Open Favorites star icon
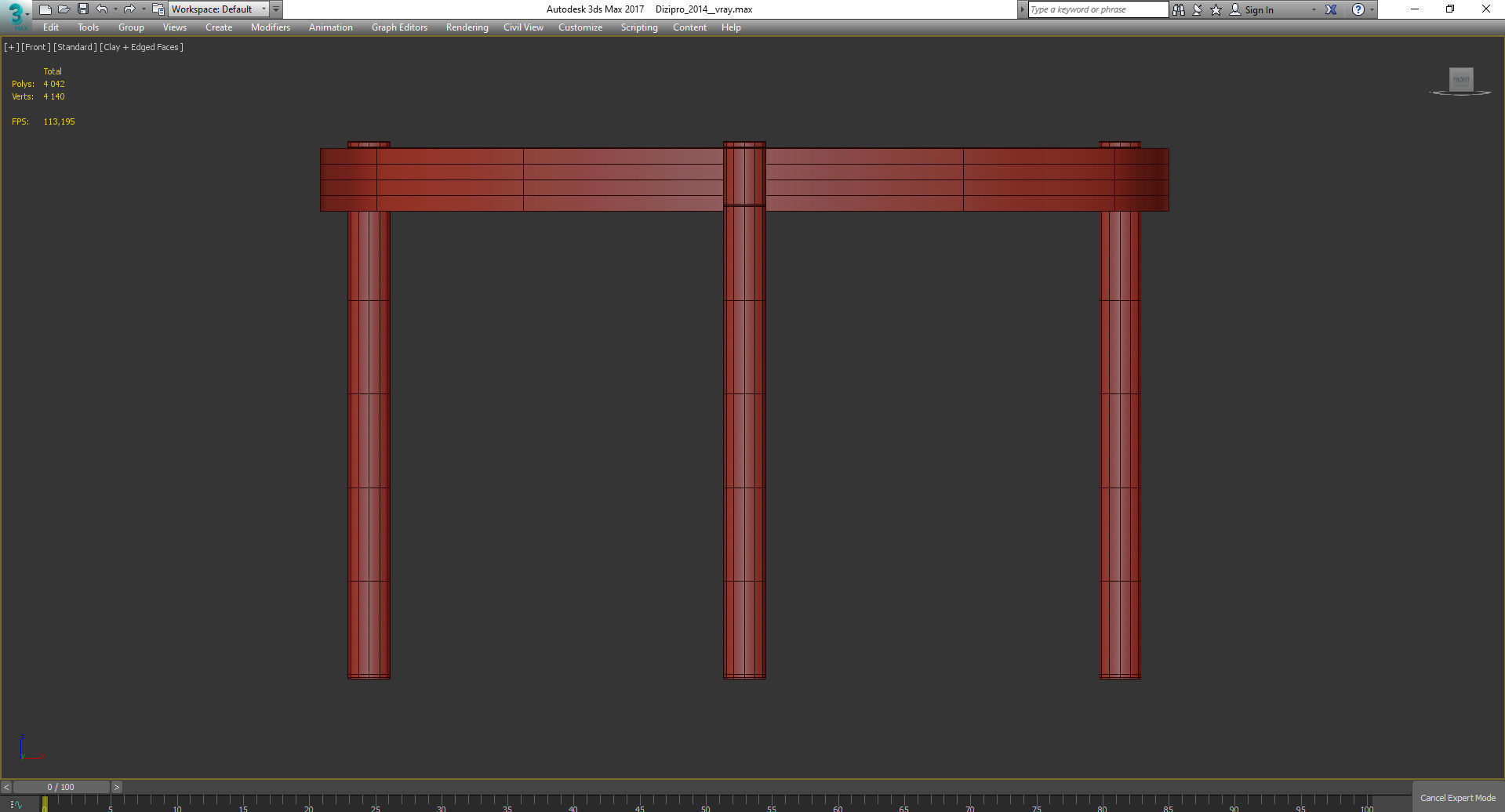 (x=1216, y=9)
